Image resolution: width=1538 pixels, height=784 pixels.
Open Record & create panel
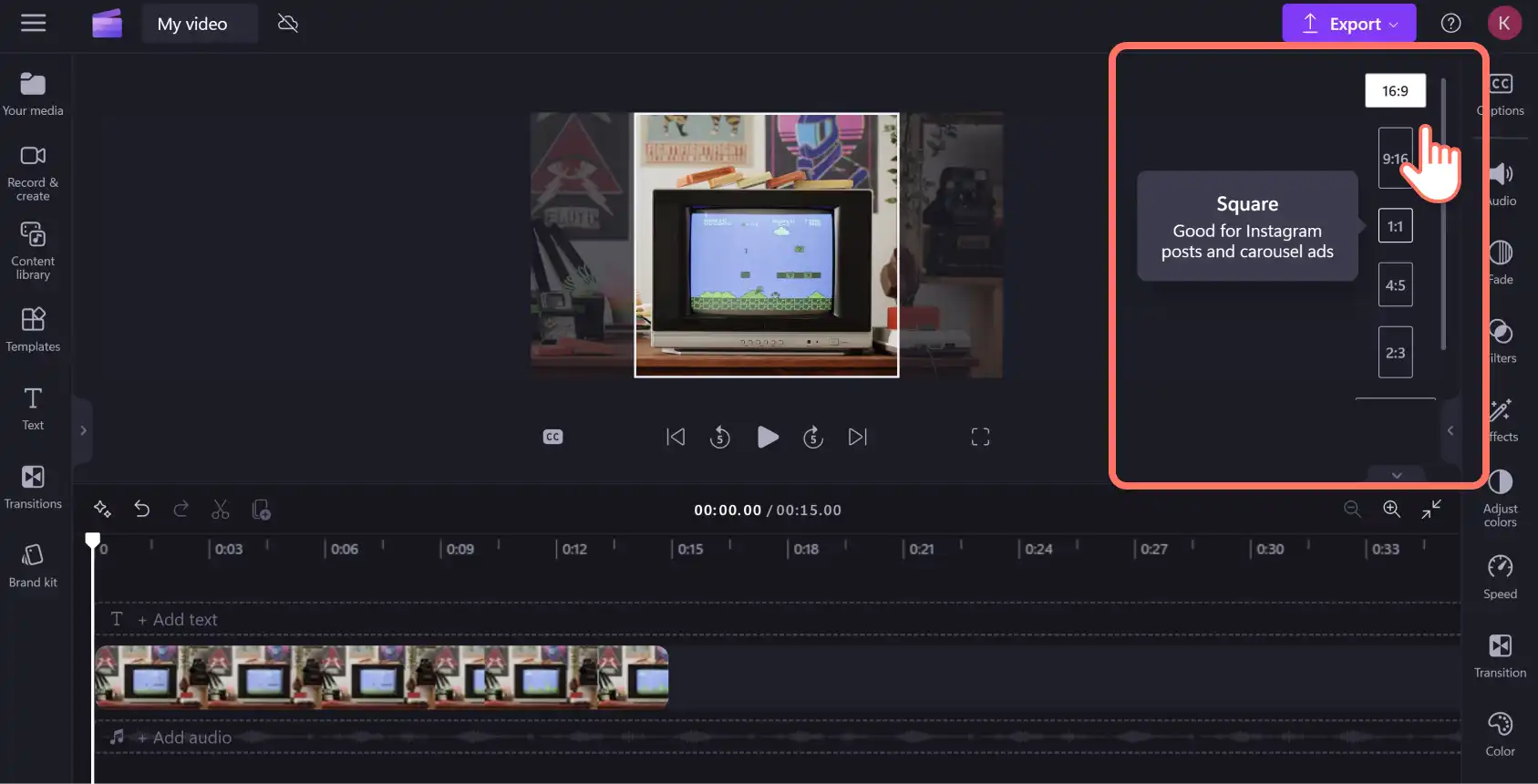pos(33,173)
